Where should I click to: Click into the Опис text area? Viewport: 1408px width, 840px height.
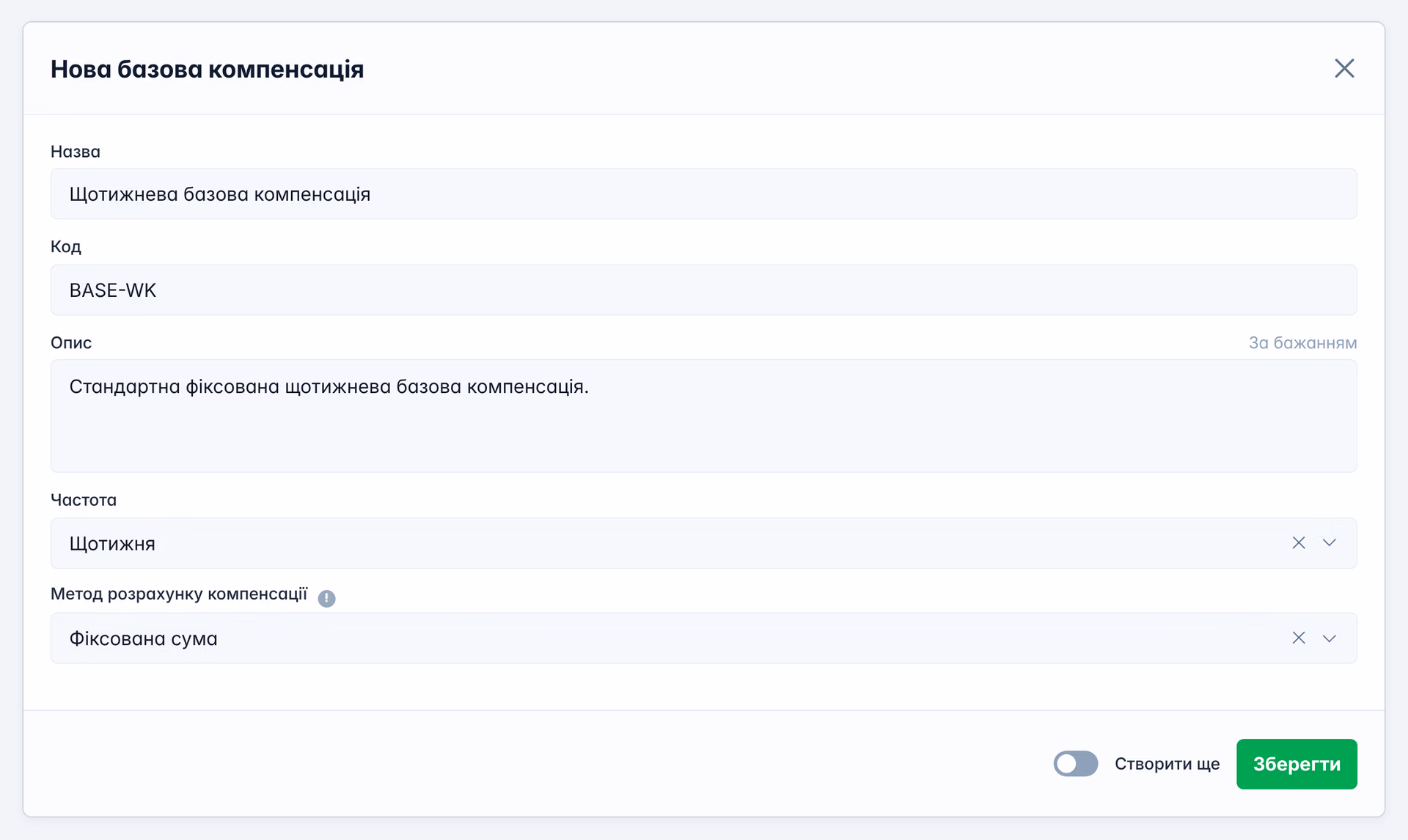pos(703,416)
